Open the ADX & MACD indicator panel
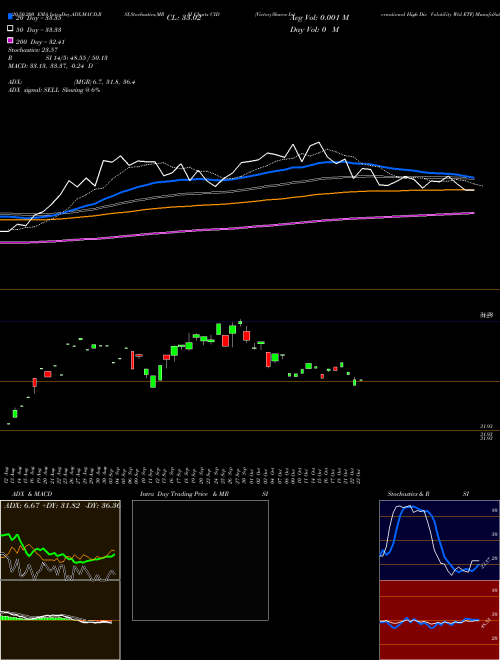Screen dimensions: 500x660 tap(60, 580)
